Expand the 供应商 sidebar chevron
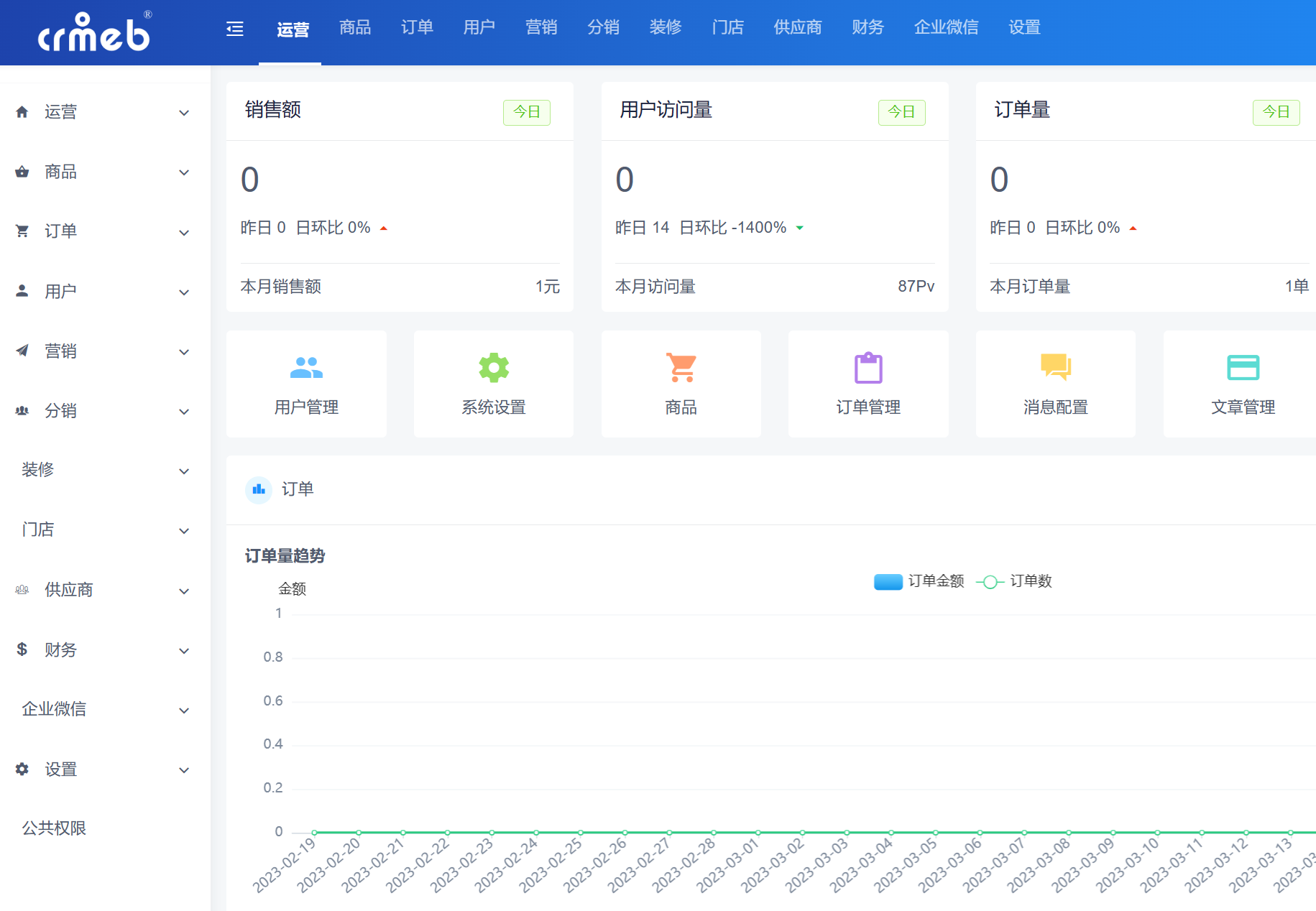This screenshot has width=1316, height=911. [x=184, y=591]
